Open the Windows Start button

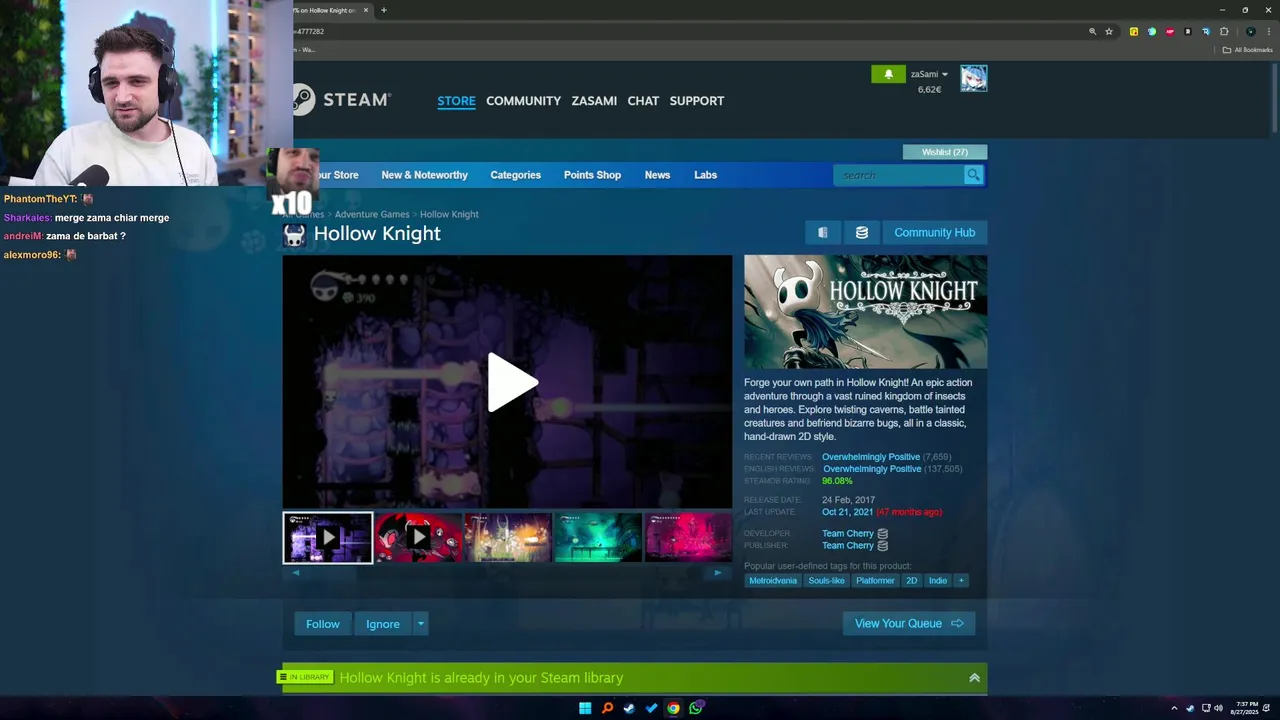click(585, 708)
